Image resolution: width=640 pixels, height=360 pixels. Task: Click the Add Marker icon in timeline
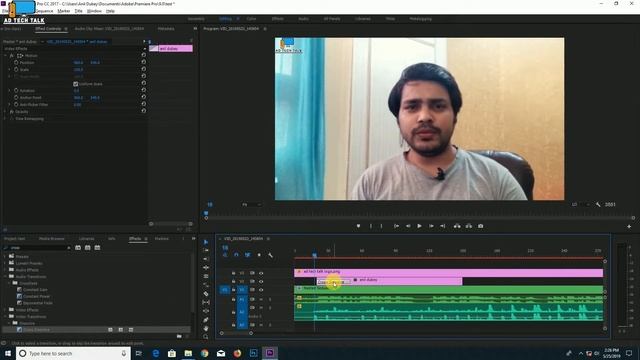click(259, 255)
